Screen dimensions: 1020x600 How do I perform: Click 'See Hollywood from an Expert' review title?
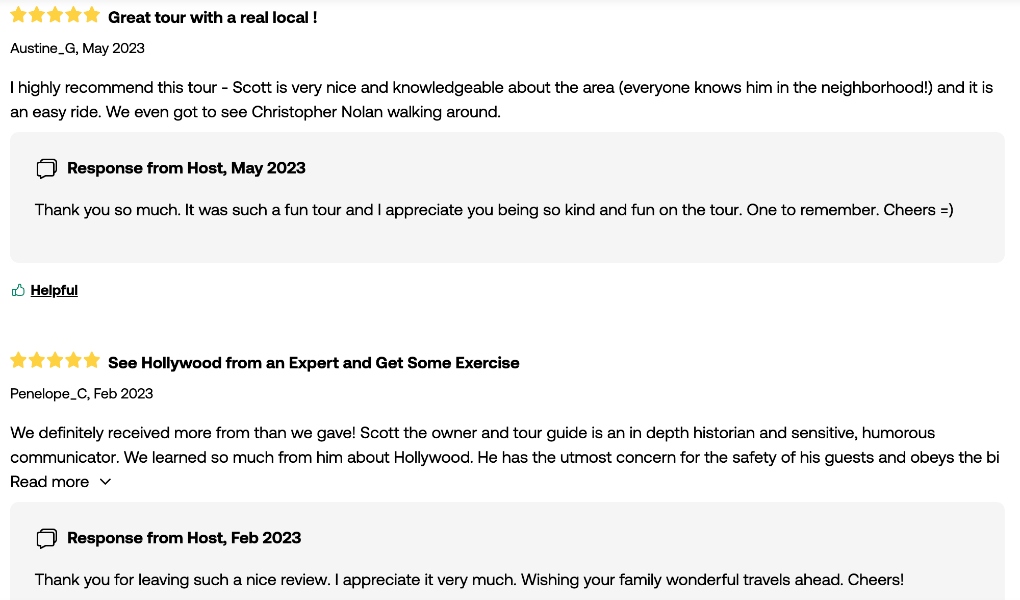(x=314, y=362)
